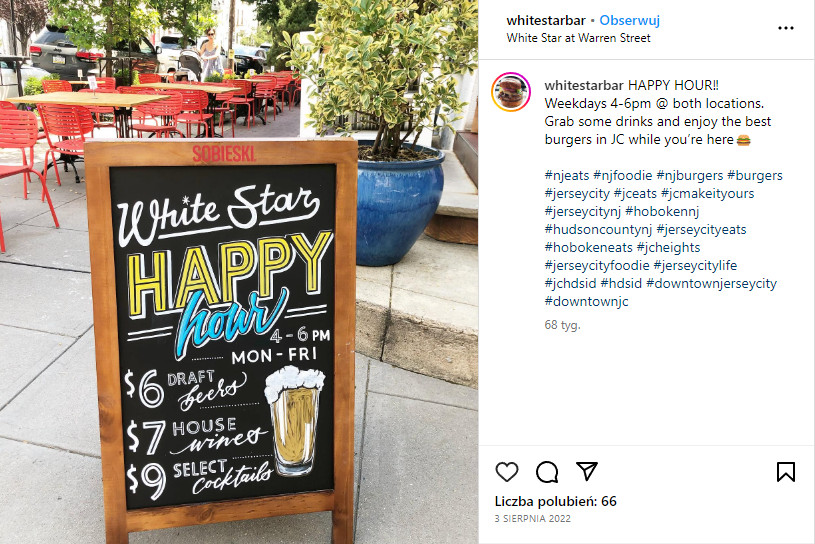Open the 3 sierpnia 2022 date permalink

(x=532, y=519)
